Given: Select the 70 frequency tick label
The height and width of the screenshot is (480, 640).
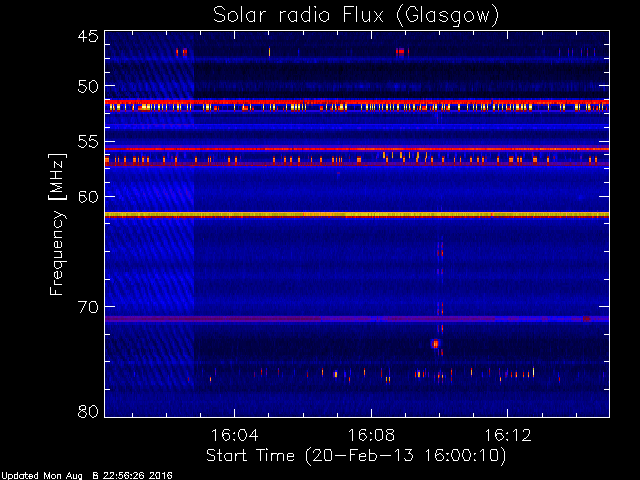Looking at the screenshot, I should tap(88, 307).
